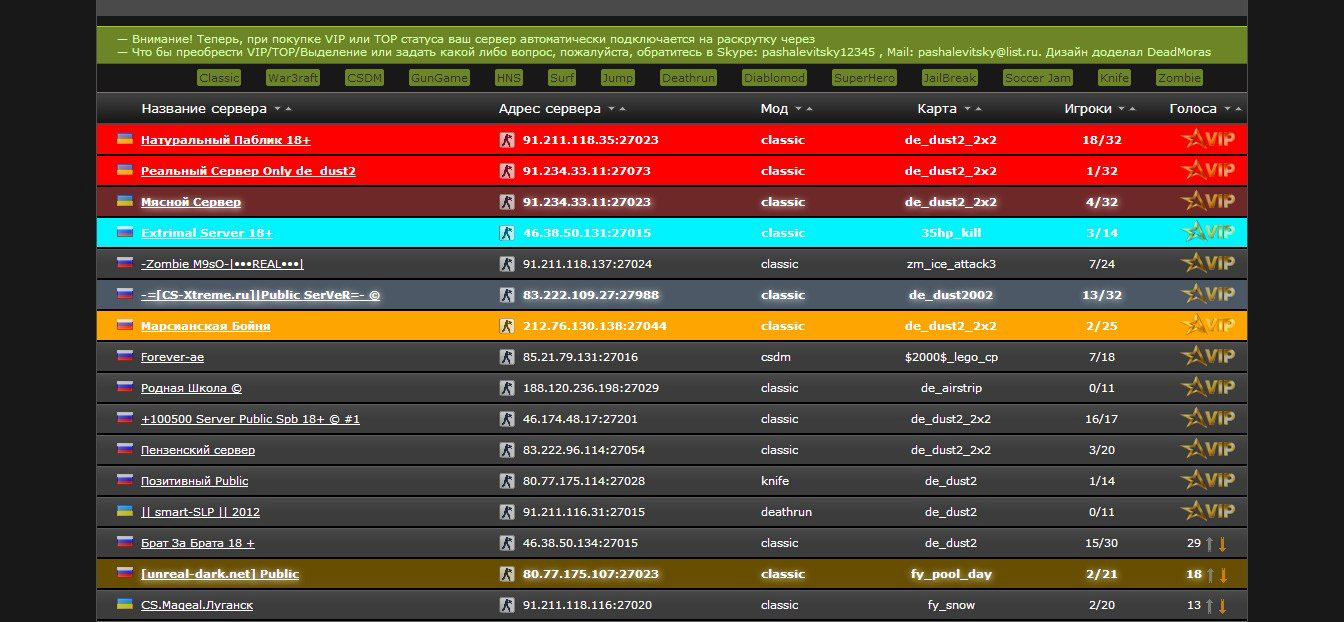The image size is (1344, 622).
Task: Upvote the CS.Mageal.Луганск server
Action: (1209, 606)
